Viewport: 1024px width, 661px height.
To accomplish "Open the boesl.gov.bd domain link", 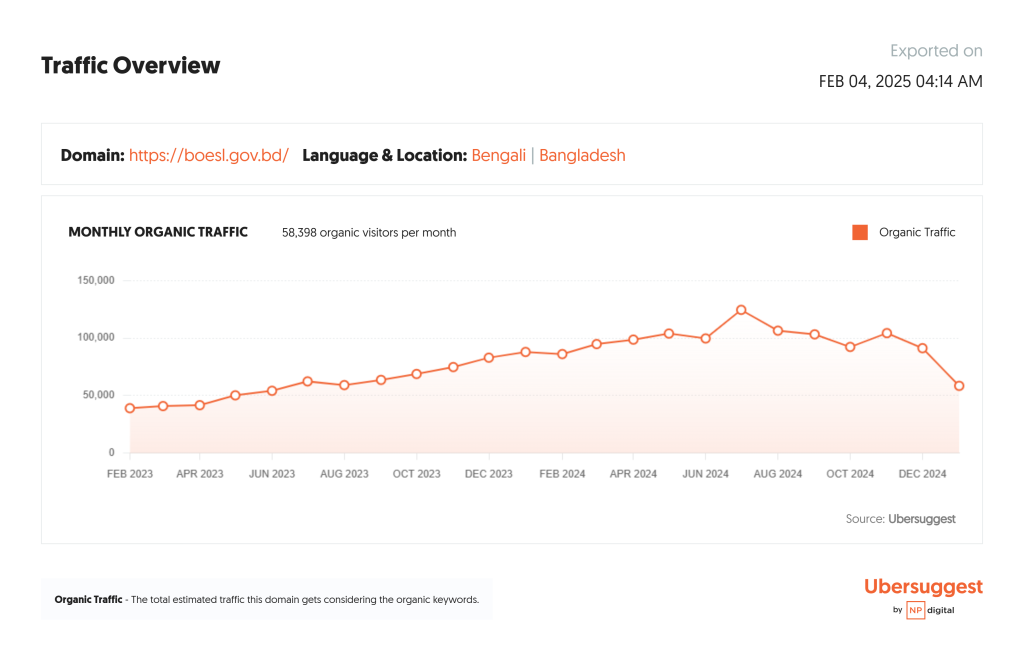I will (208, 155).
